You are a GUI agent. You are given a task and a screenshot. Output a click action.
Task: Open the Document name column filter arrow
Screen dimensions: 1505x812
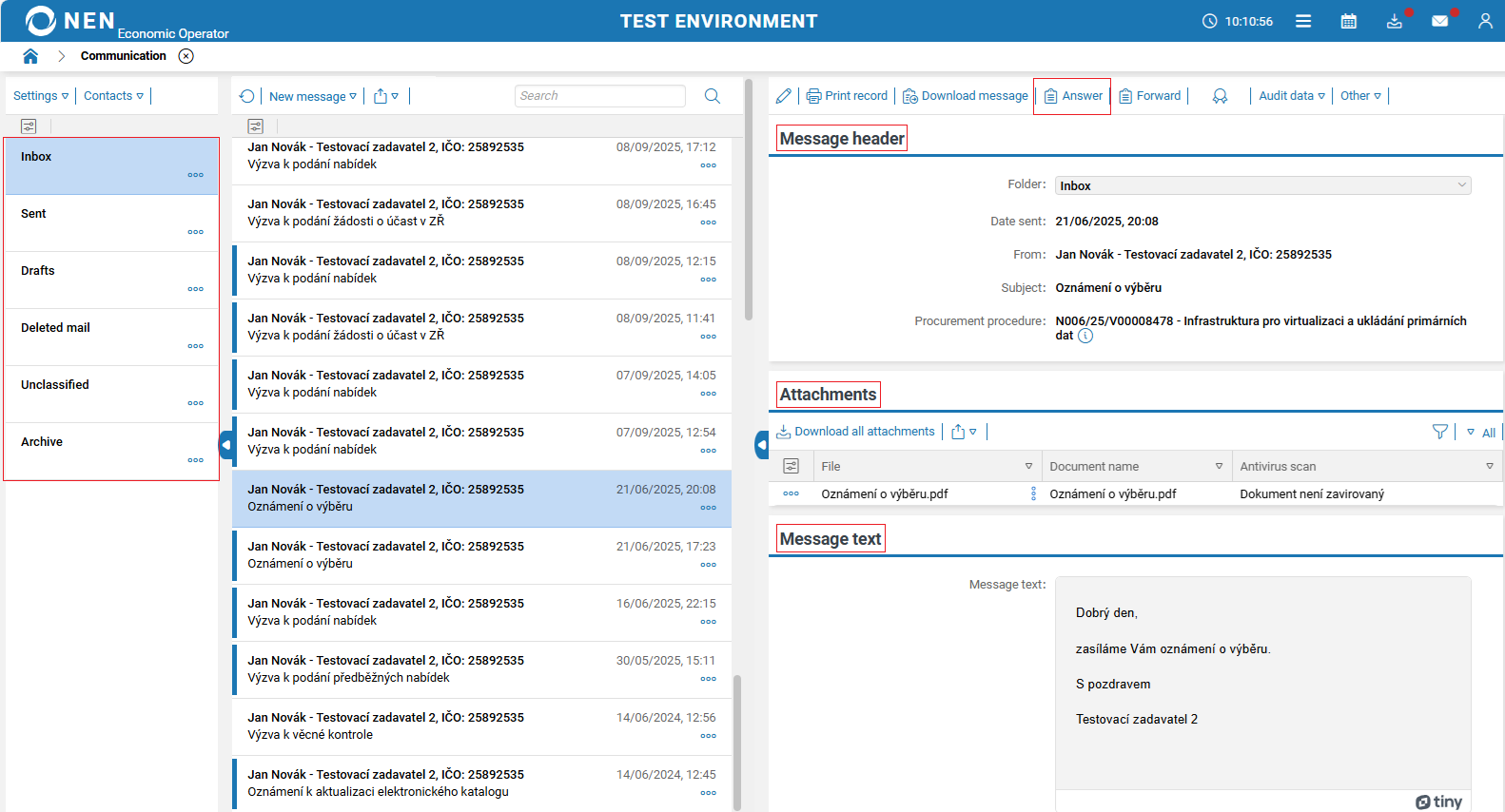click(1219, 466)
